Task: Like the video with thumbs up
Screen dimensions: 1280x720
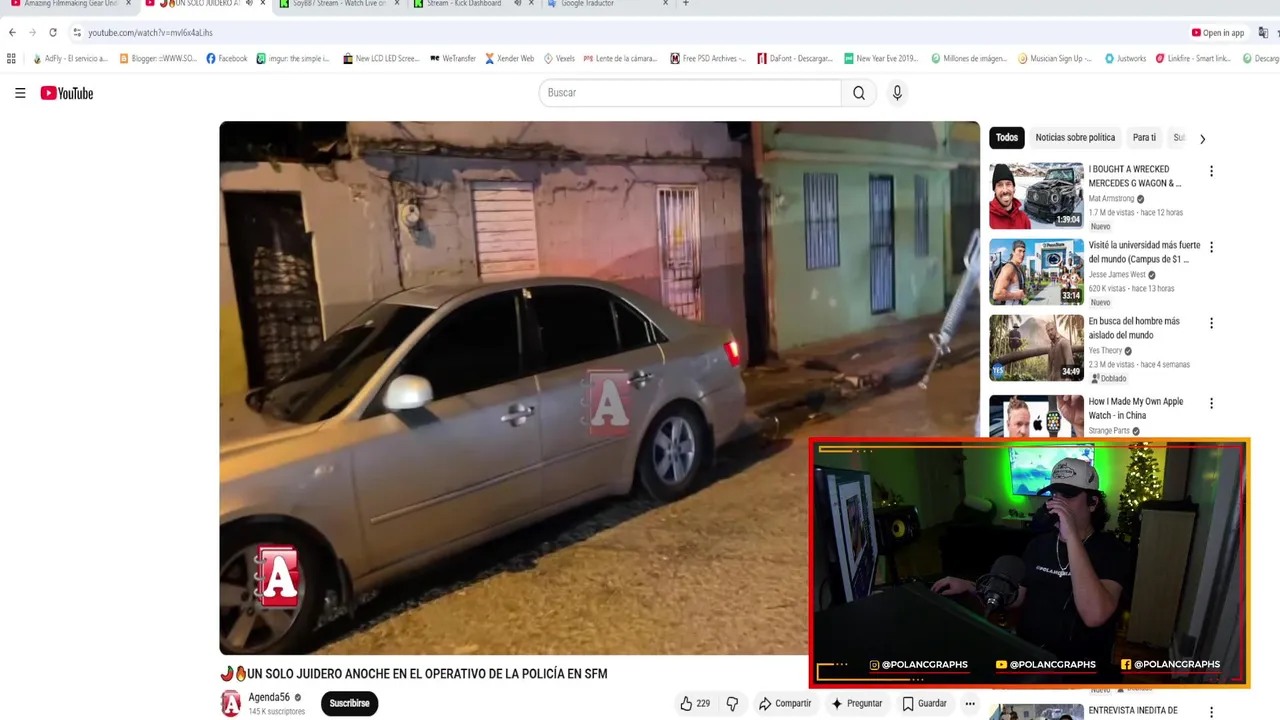Action: pos(695,703)
